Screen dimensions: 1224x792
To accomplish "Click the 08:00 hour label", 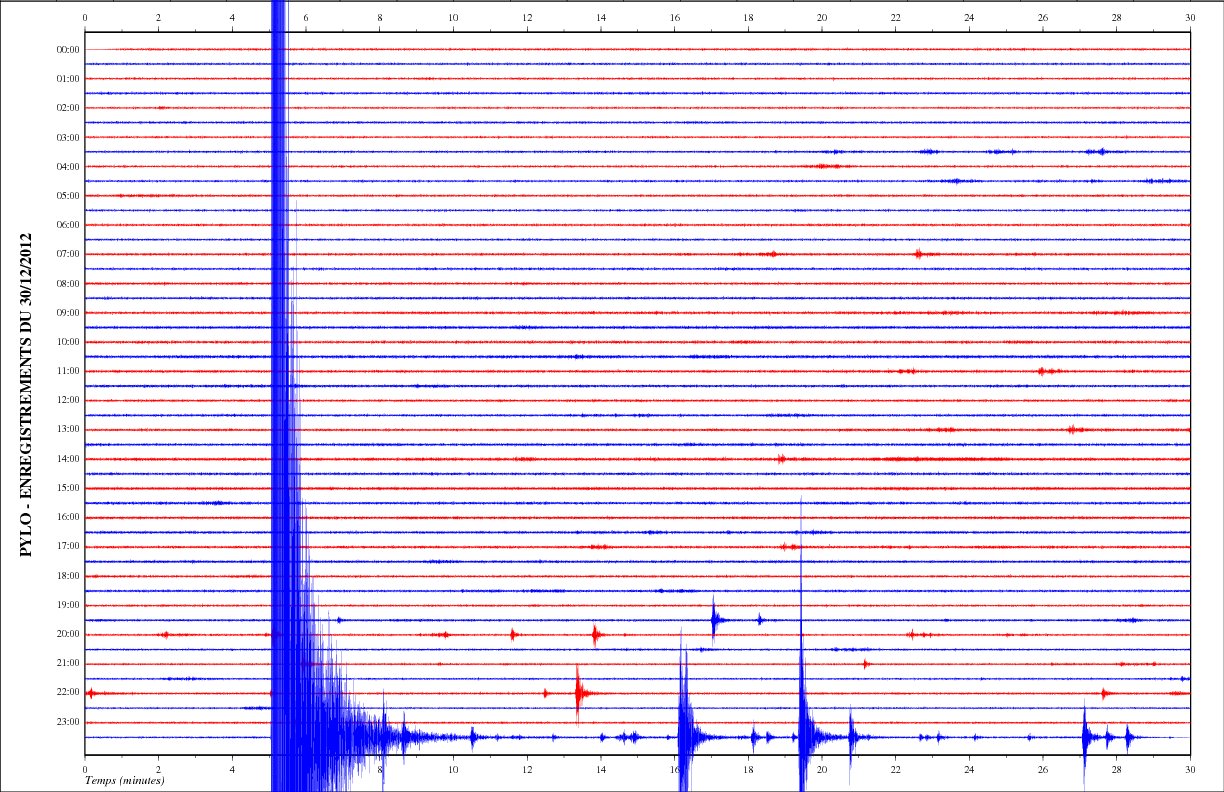I will pyautogui.click(x=68, y=283).
